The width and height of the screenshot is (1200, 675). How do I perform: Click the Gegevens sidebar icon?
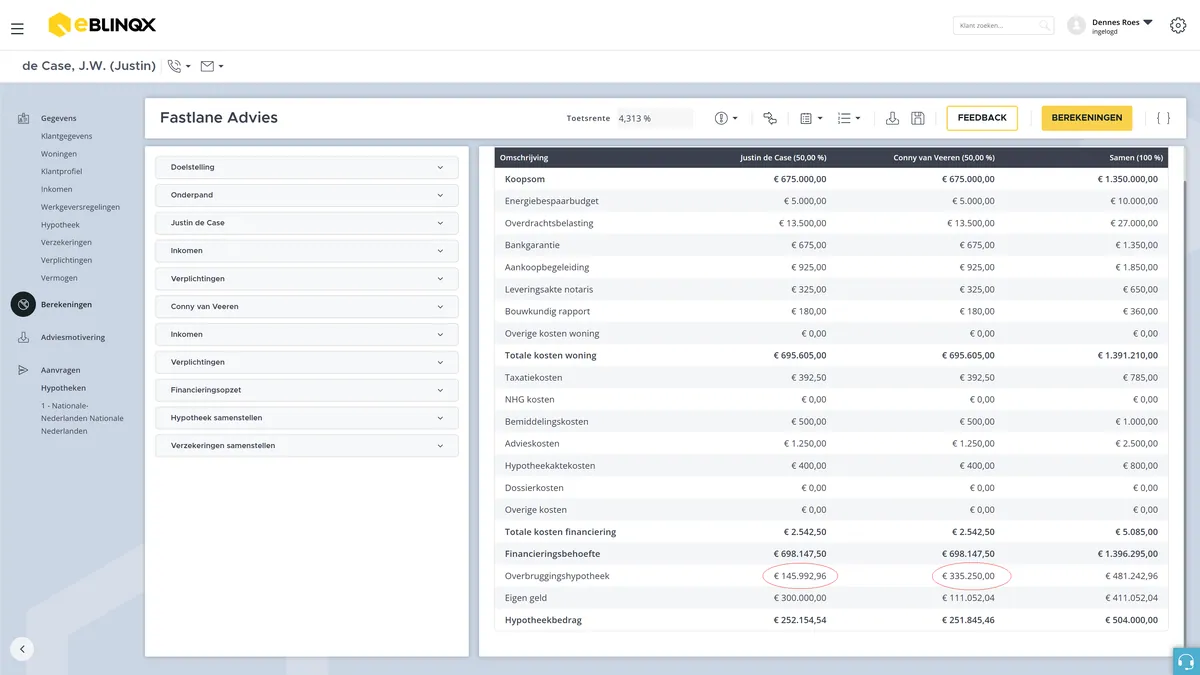23,119
